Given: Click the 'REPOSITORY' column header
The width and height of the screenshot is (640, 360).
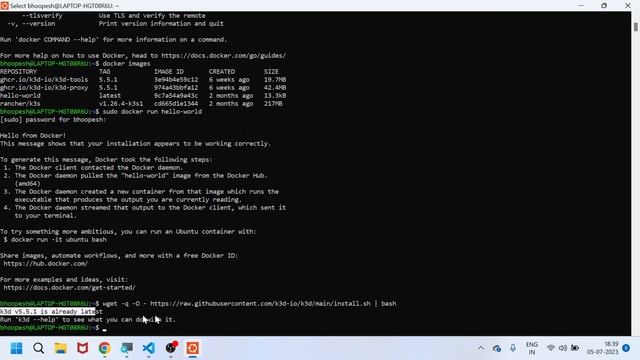Looking at the screenshot, I should pyautogui.click(x=18, y=71).
